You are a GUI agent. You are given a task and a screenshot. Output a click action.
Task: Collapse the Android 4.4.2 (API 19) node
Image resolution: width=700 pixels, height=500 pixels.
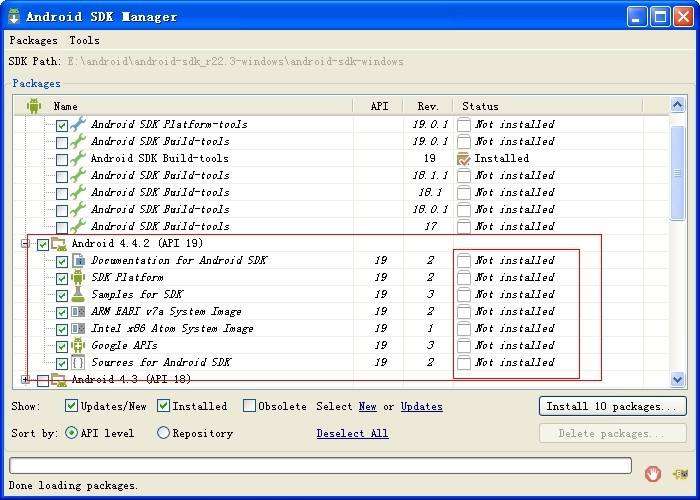(25, 244)
